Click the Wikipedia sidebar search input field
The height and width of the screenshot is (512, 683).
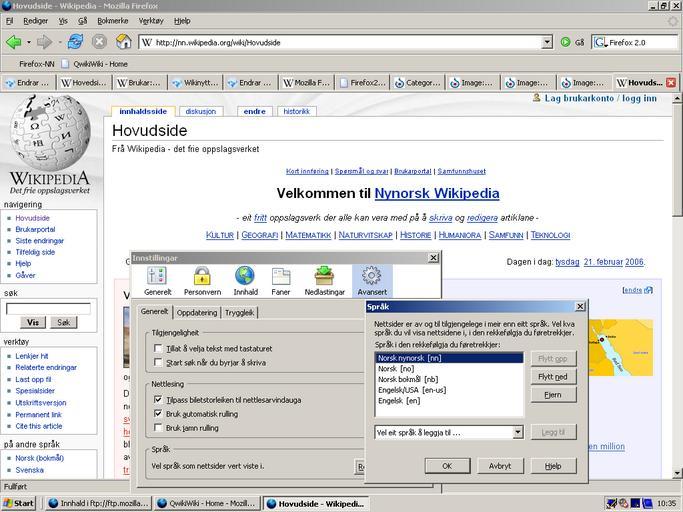(48, 309)
